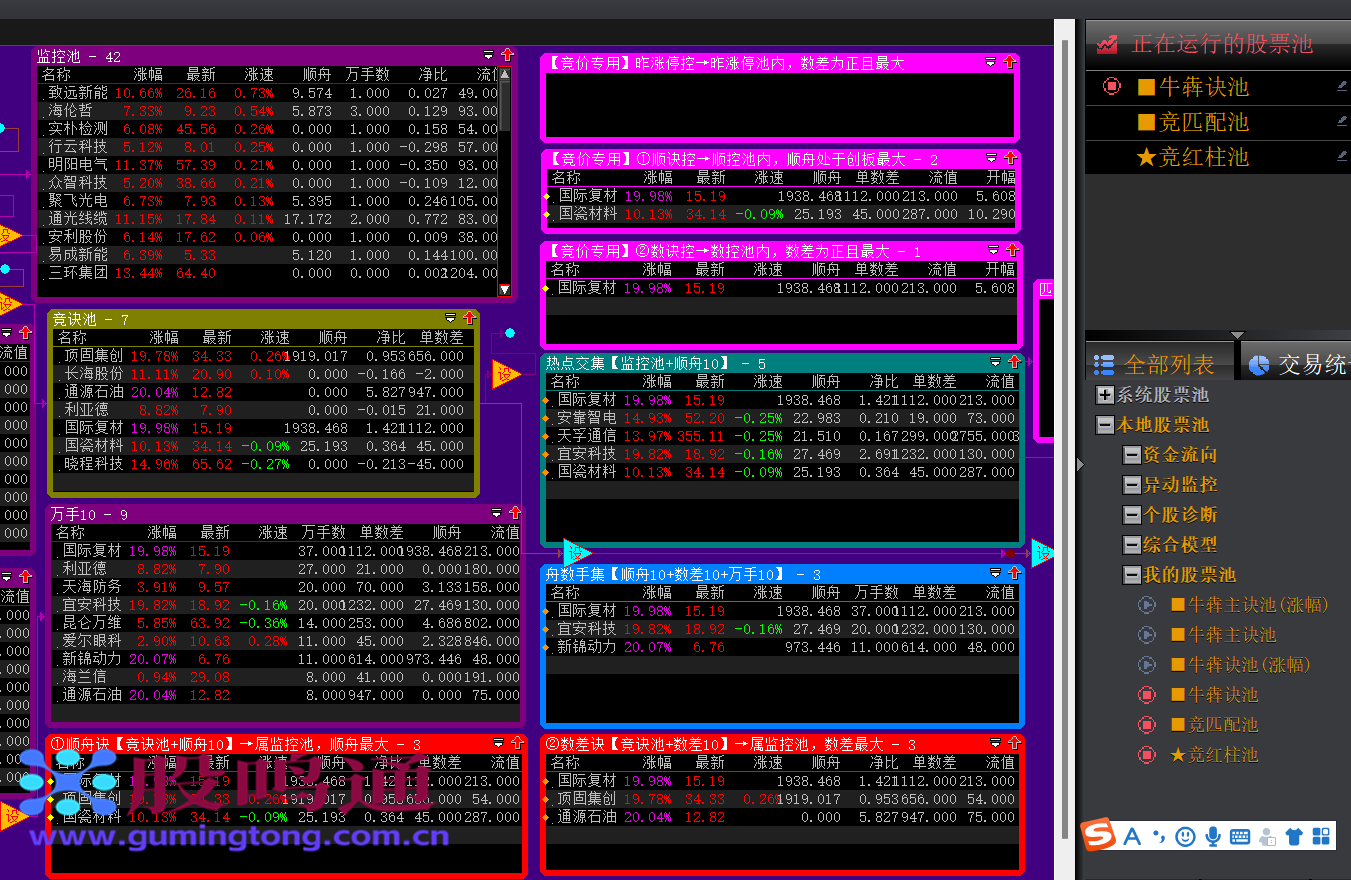The image size is (1351, 880).
Task: Stop running 牛犇诀池 in top running list
Action: pos(1112,87)
